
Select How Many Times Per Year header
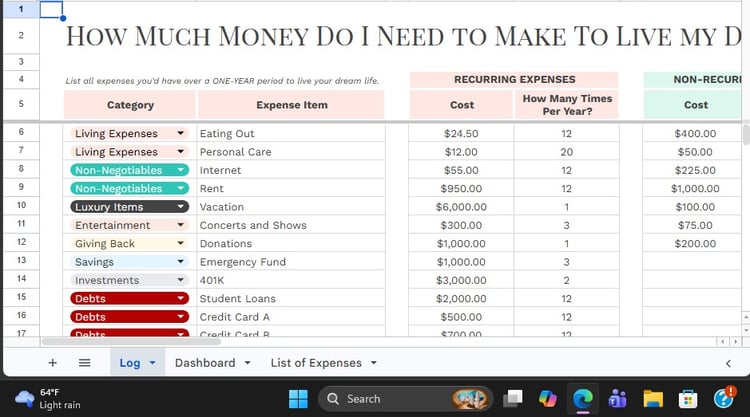point(567,105)
